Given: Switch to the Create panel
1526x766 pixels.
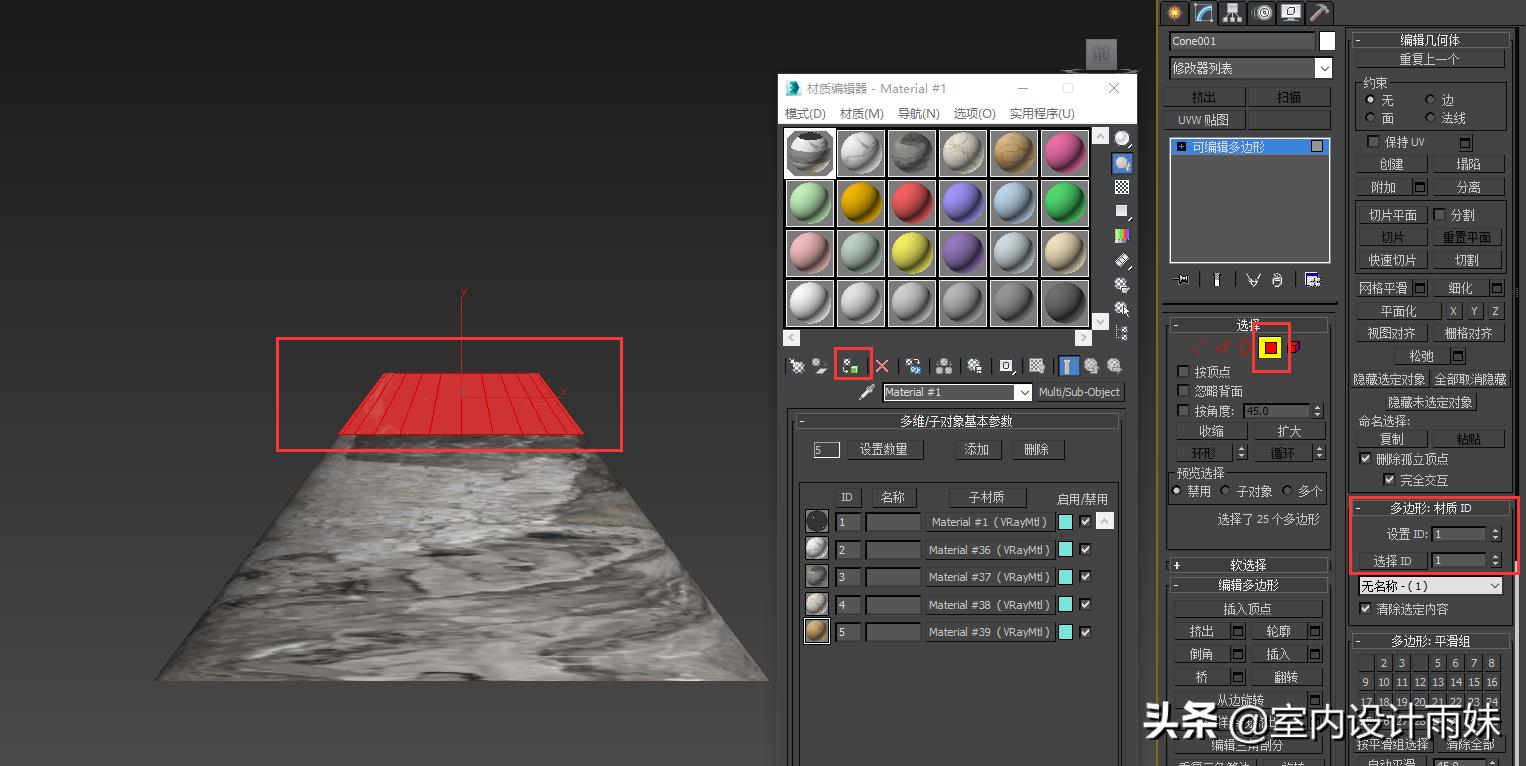Looking at the screenshot, I should pyautogui.click(x=1172, y=12).
